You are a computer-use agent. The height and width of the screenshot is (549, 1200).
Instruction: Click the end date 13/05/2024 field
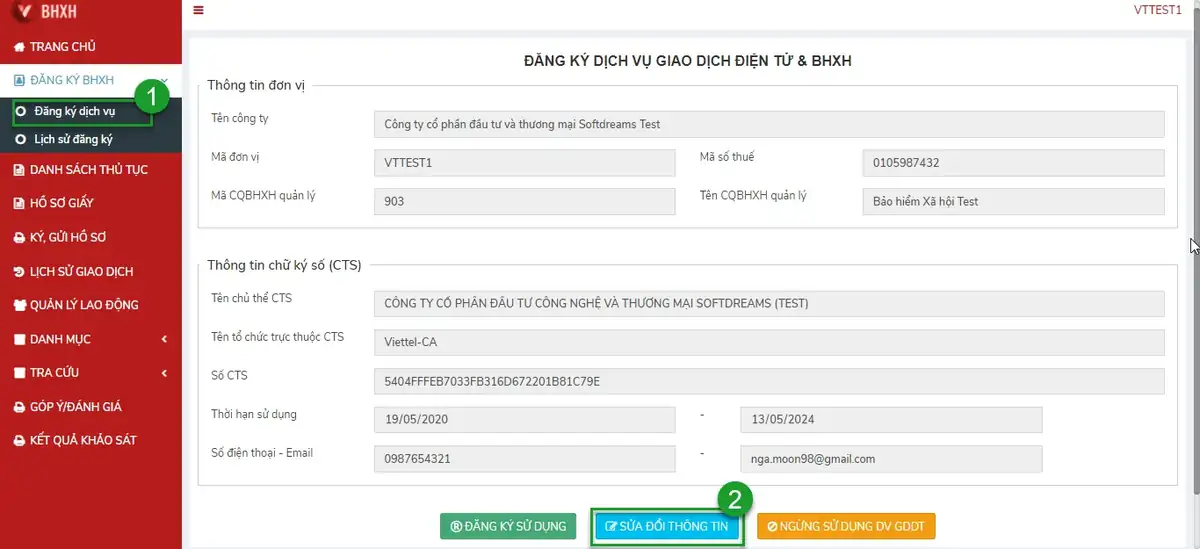(x=891, y=420)
